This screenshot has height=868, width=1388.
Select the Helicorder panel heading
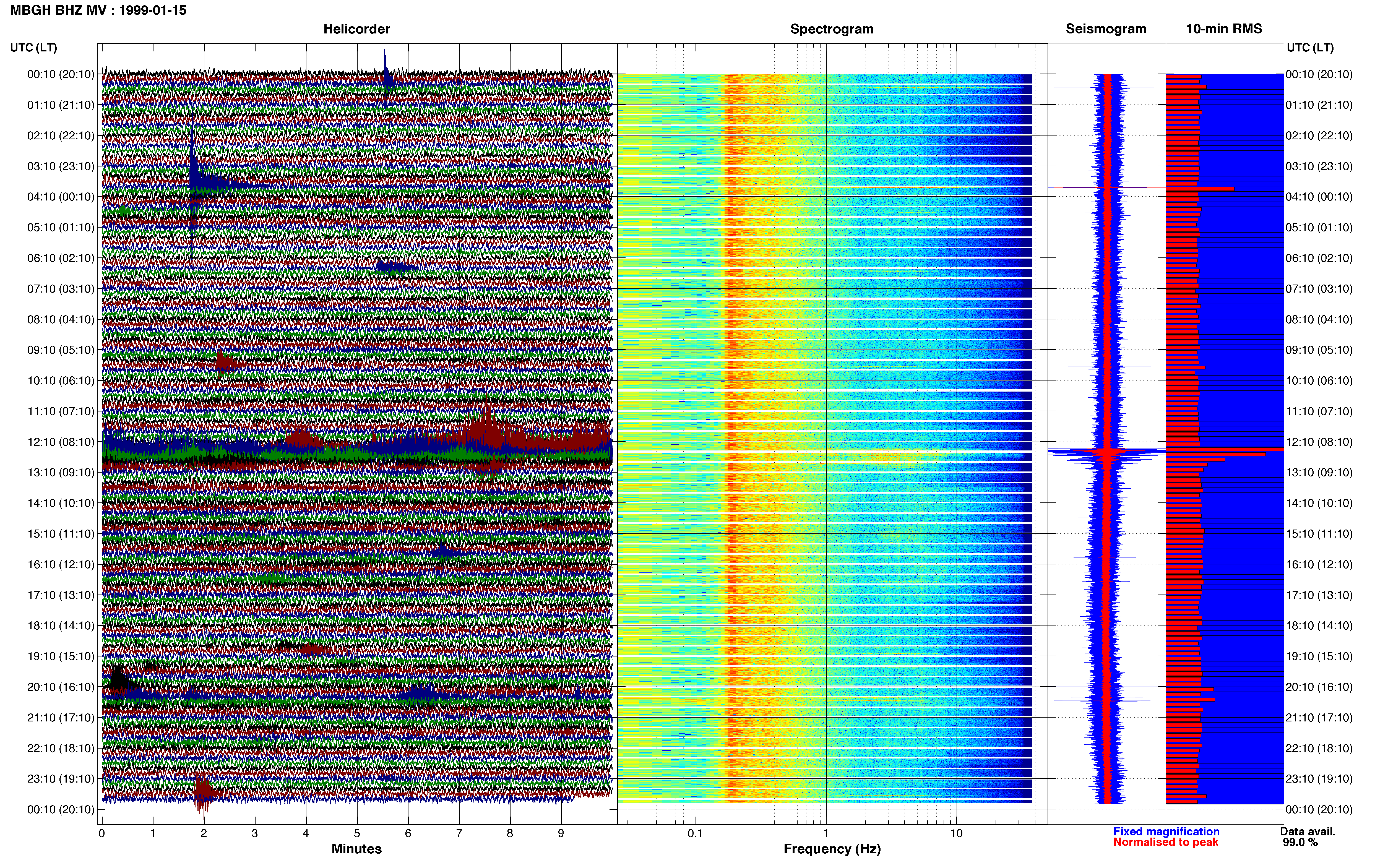(x=356, y=29)
